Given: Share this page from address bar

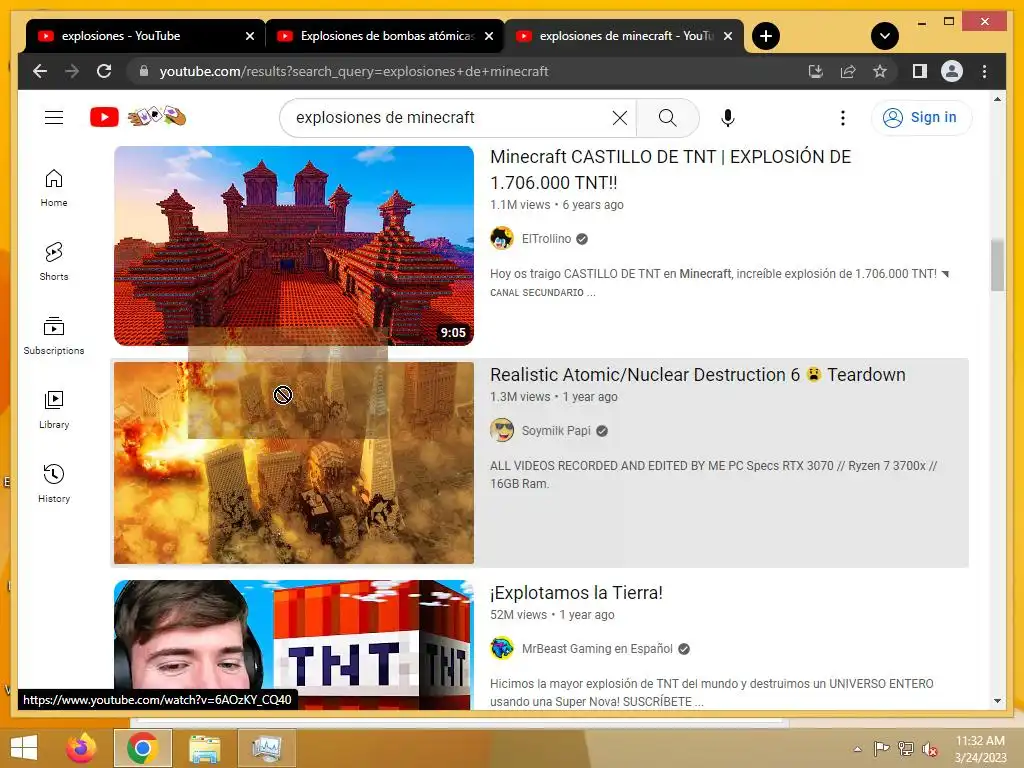Looking at the screenshot, I should coord(848,71).
